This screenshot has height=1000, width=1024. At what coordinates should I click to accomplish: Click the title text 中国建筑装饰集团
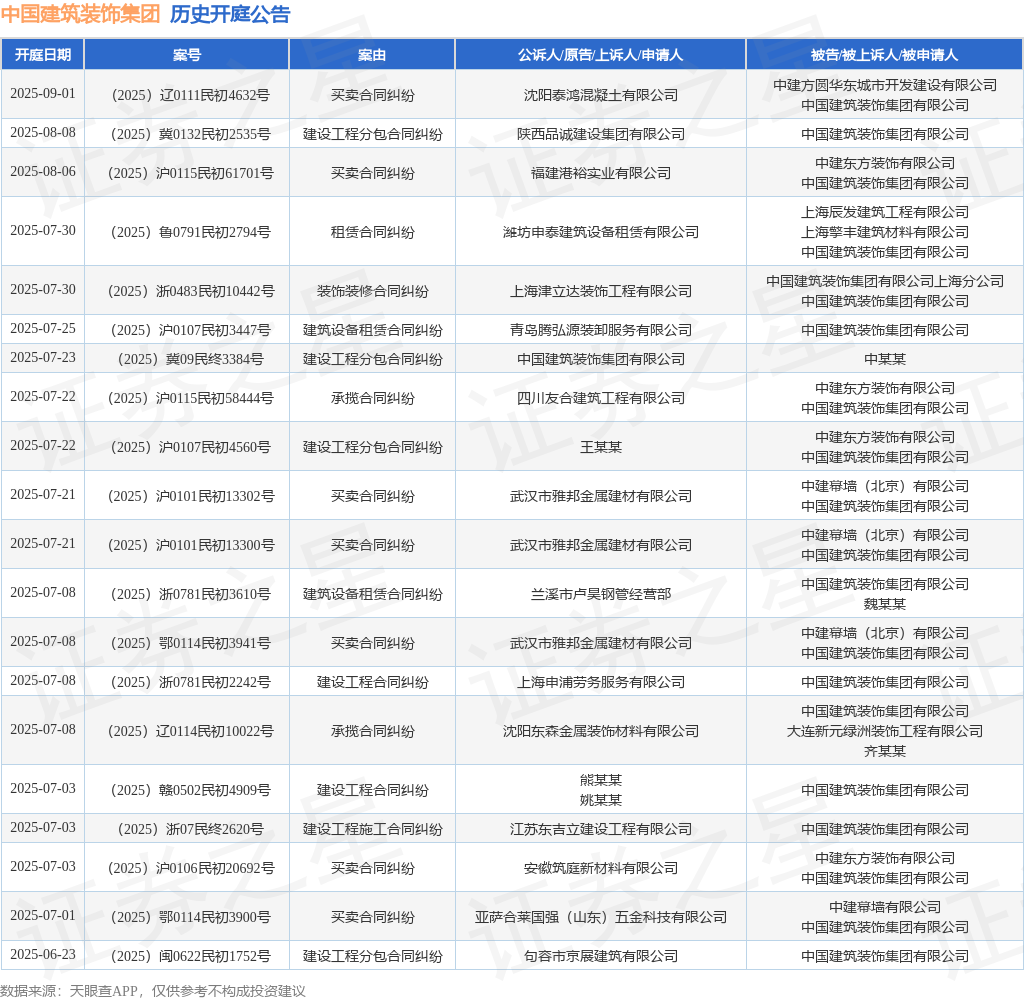[80, 14]
